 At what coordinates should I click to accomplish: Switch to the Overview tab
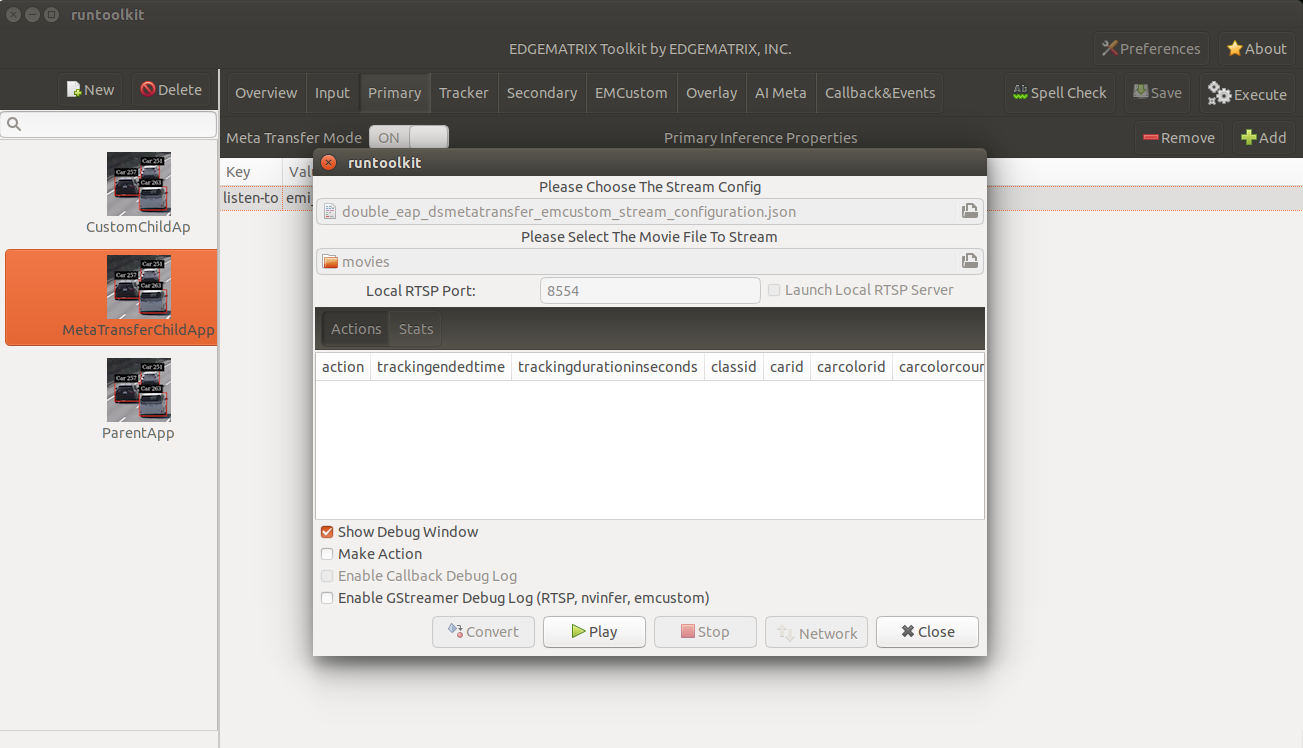[x=266, y=93]
